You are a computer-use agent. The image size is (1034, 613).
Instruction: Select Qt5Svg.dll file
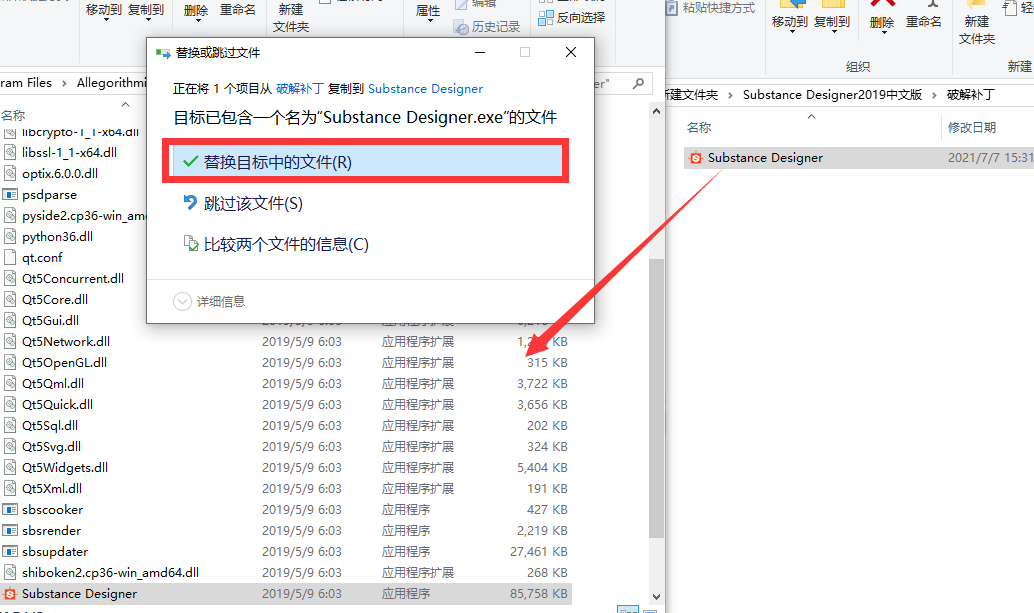click(51, 447)
